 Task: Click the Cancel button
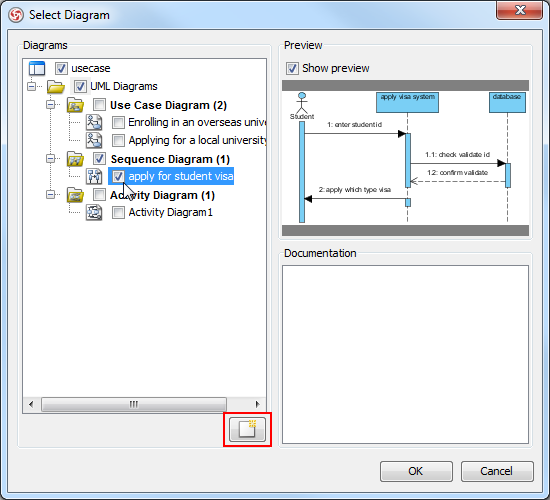pos(497,471)
